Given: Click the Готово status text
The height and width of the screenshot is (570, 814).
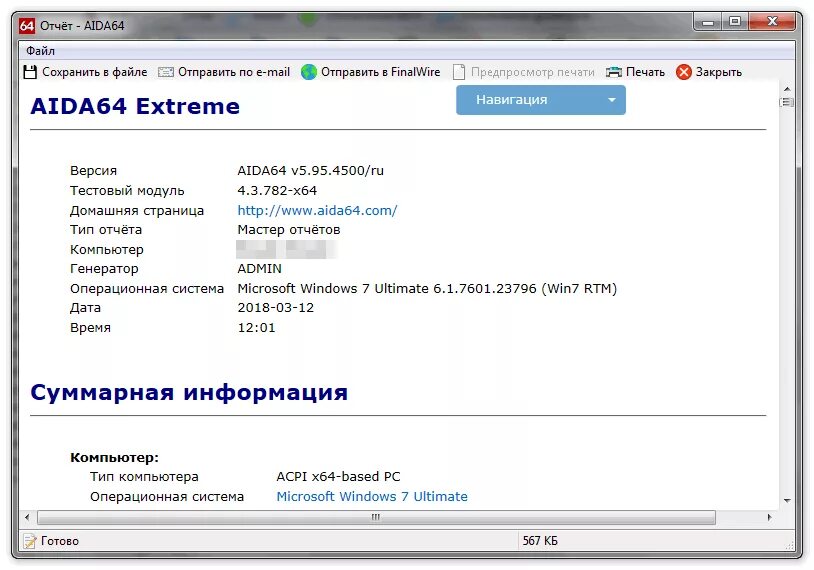Looking at the screenshot, I should pos(60,541).
